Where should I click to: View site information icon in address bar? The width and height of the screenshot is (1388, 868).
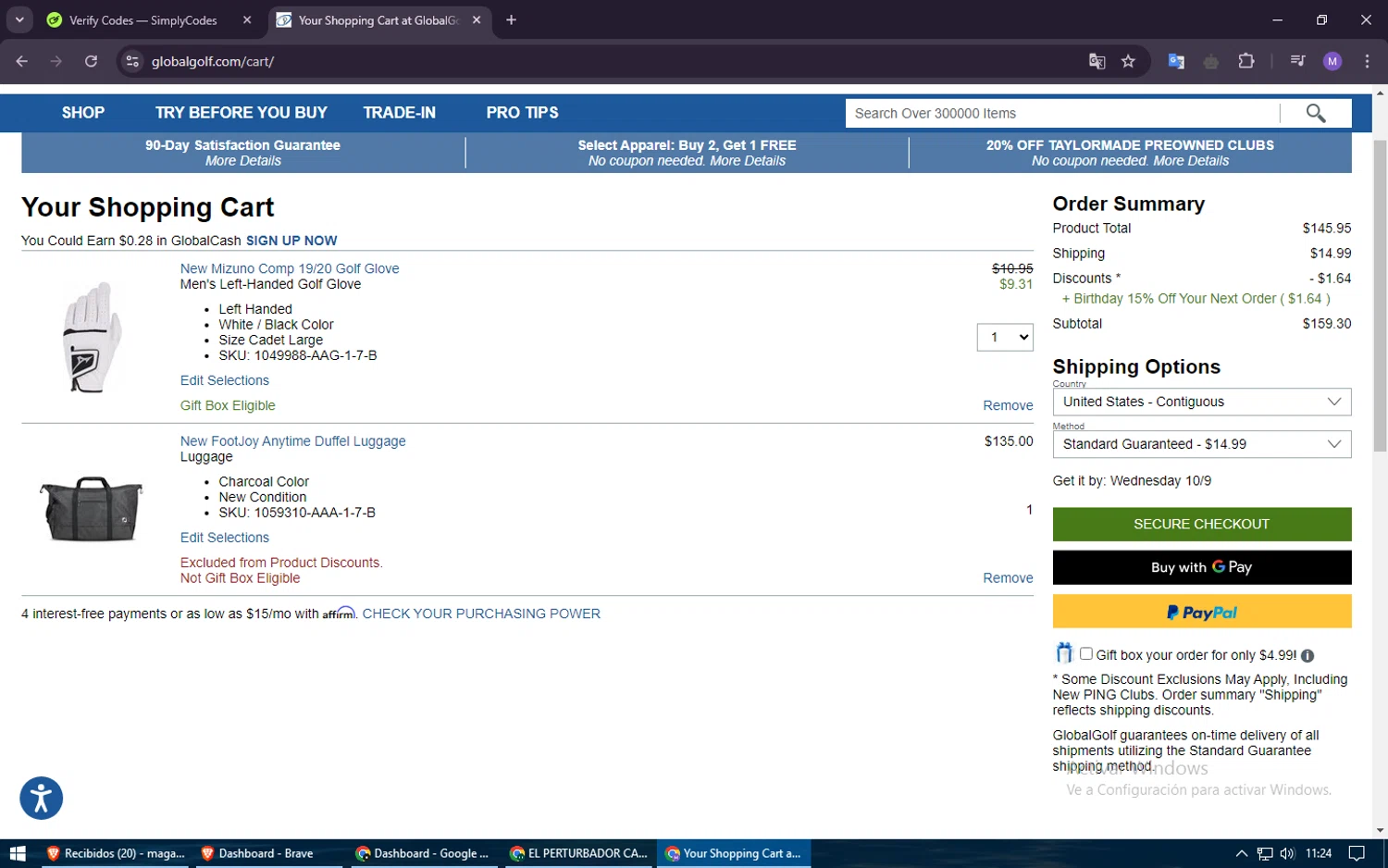pos(132,61)
